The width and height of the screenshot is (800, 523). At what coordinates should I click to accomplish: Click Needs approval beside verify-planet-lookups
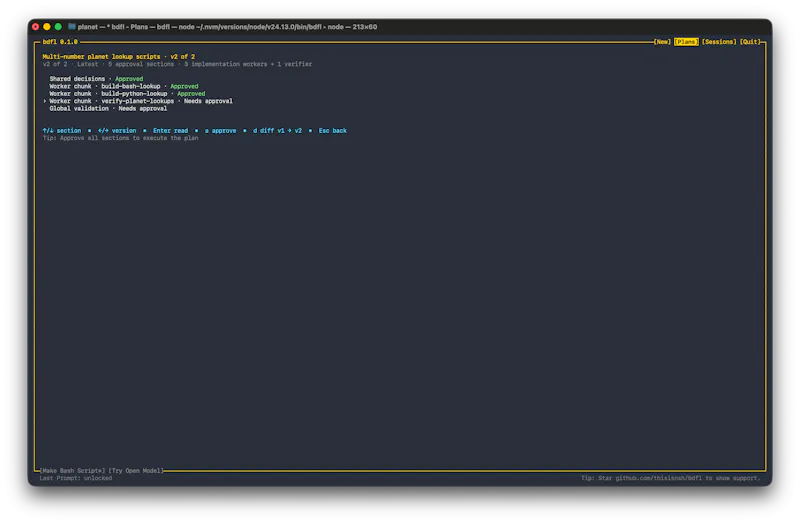coord(208,101)
